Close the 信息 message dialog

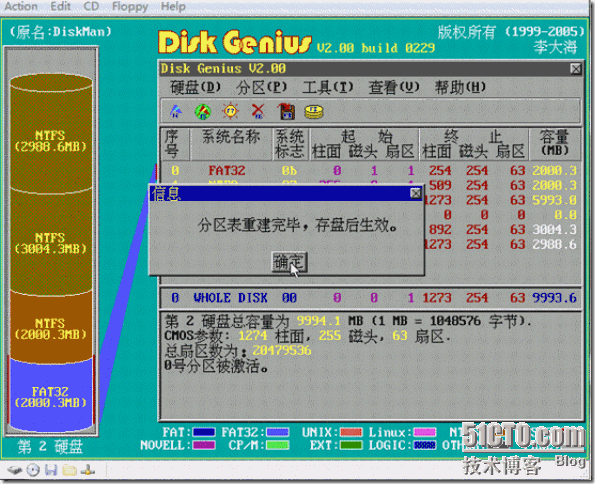(416, 194)
